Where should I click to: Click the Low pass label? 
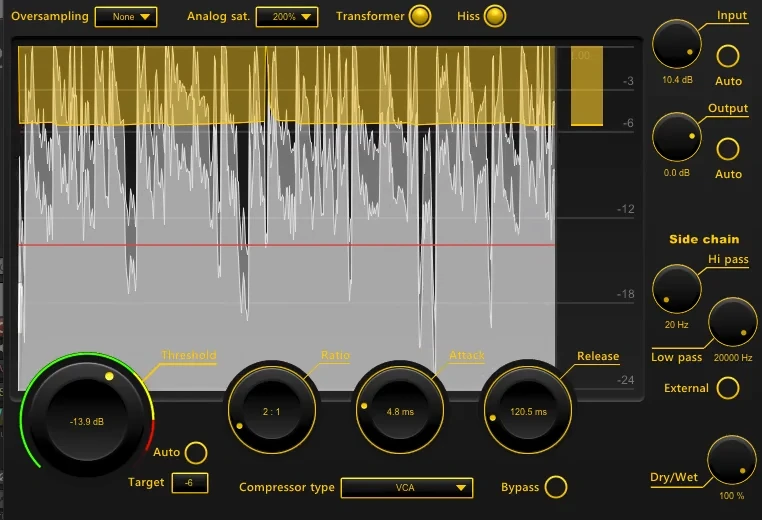(x=676, y=357)
